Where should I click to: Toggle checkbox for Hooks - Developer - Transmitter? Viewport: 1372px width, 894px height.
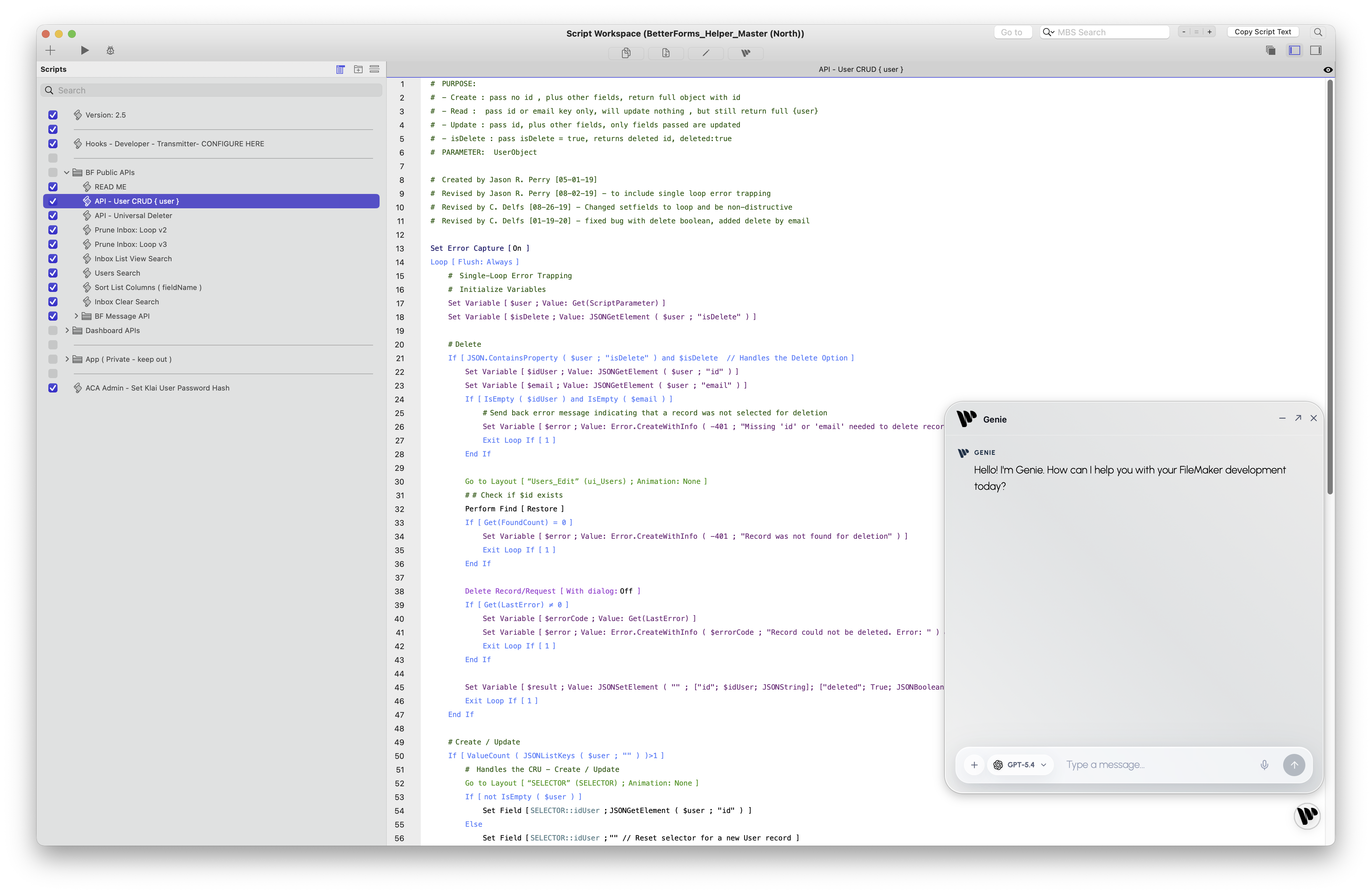coord(53,144)
